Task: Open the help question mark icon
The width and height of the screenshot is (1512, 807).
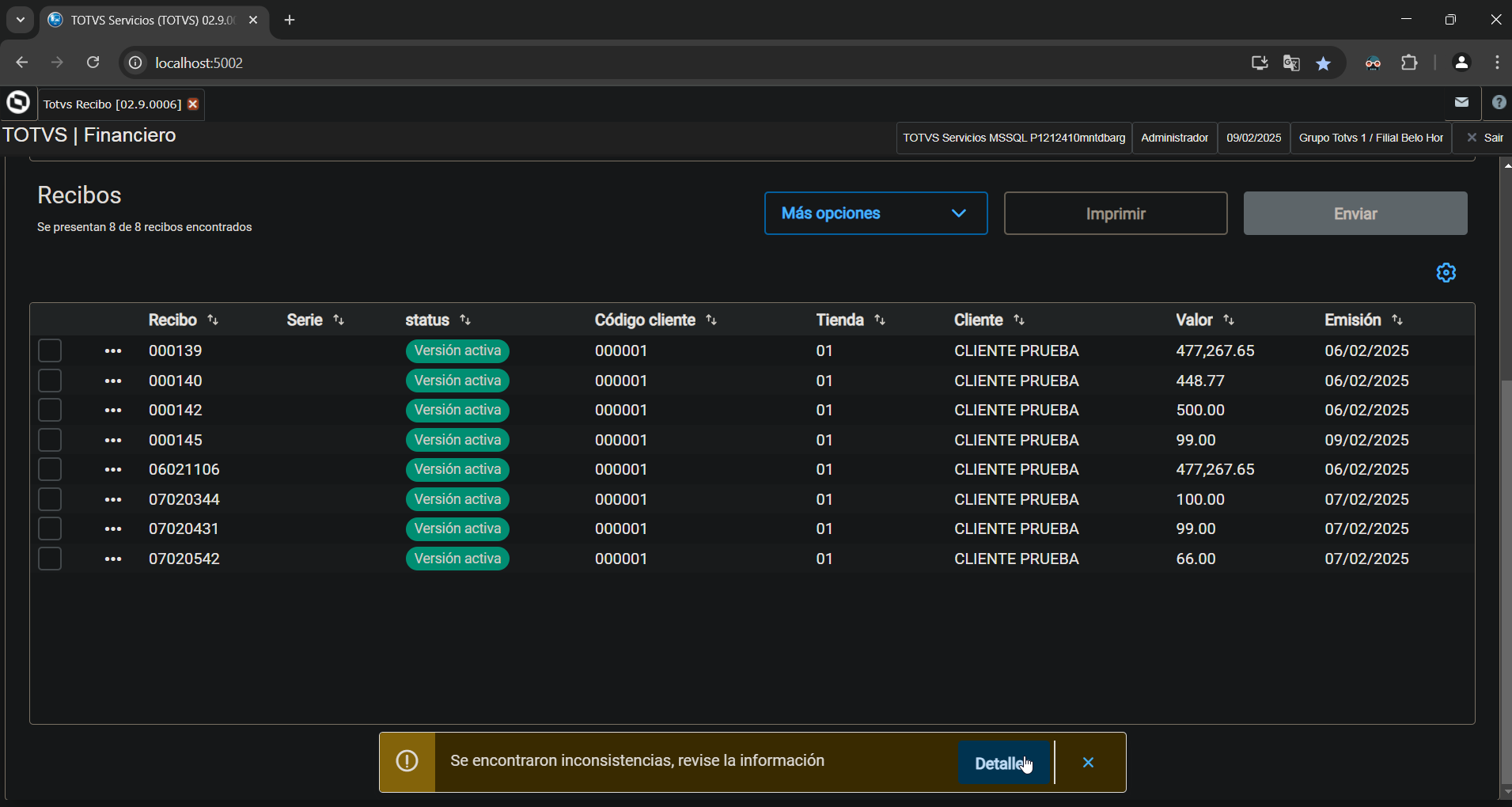Action: pyautogui.click(x=1499, y=102)
